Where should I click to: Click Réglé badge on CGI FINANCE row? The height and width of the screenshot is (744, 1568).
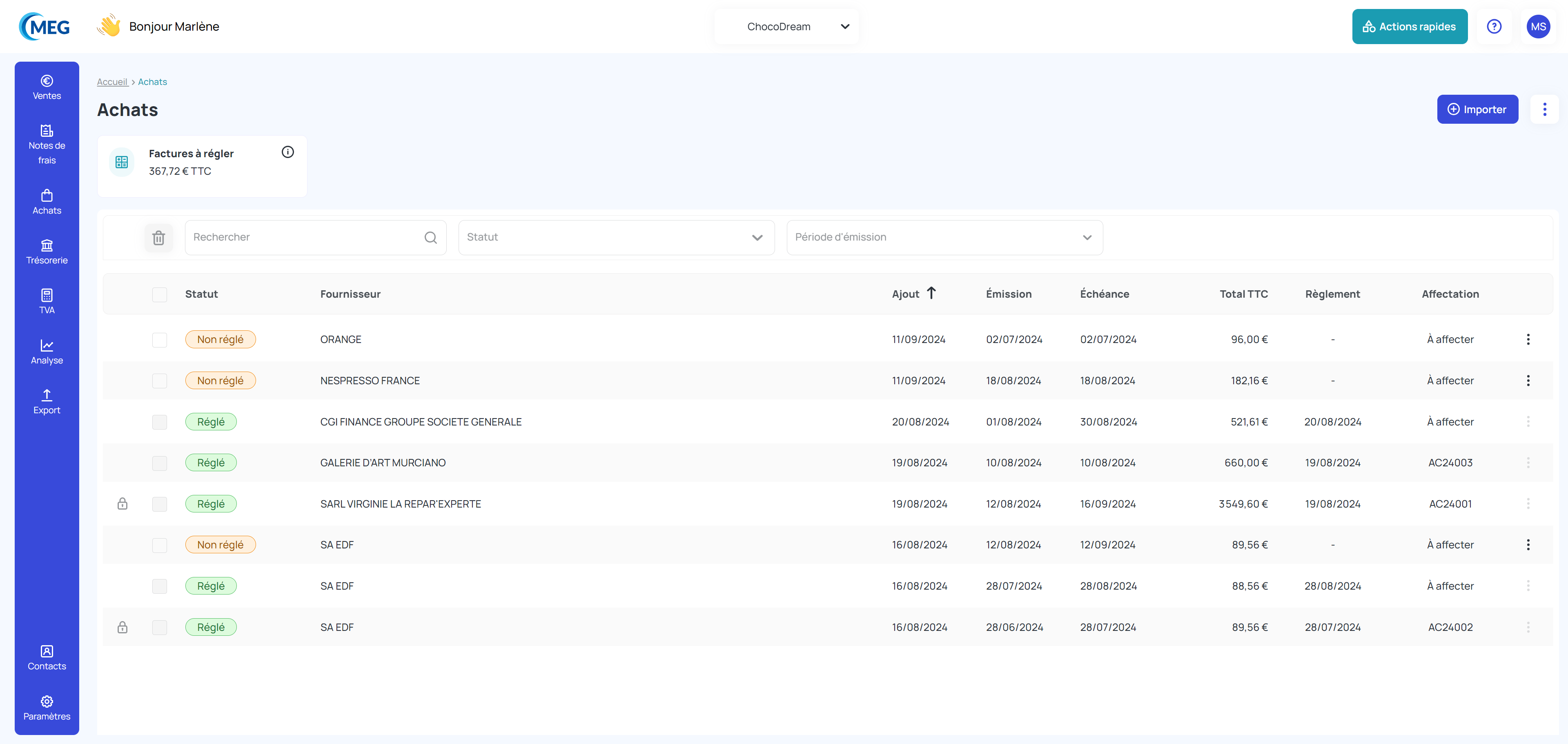(x=211, y=421)
